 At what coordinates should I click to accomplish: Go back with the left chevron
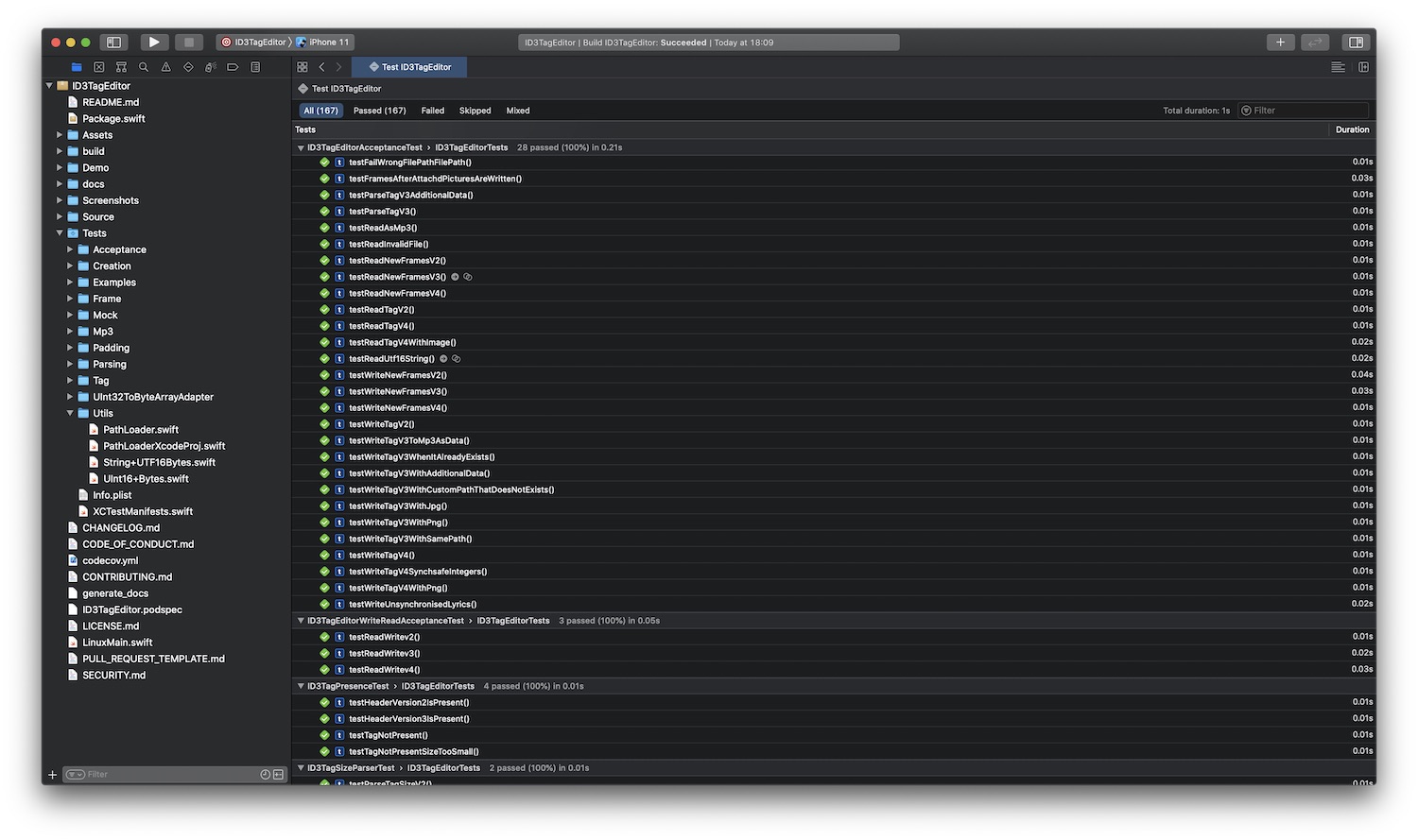(x=321, y=67)
